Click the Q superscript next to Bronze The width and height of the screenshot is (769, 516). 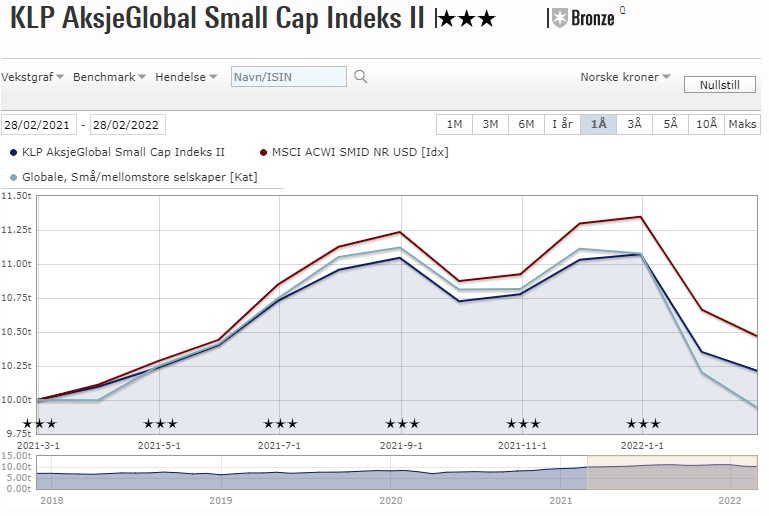pyautogui.click(x=622, y=10)
